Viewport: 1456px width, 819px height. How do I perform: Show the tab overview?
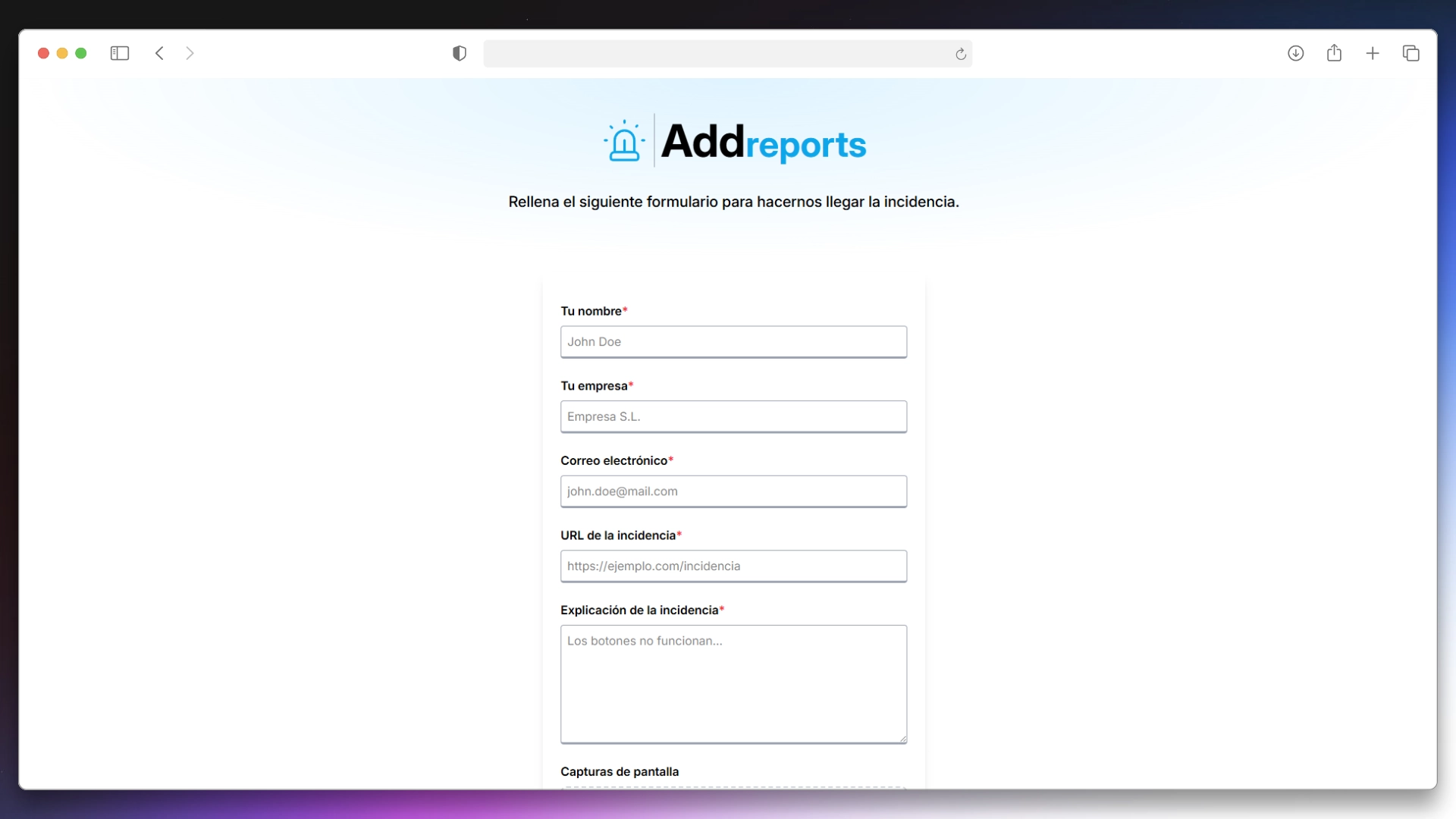coord(1411,53)
